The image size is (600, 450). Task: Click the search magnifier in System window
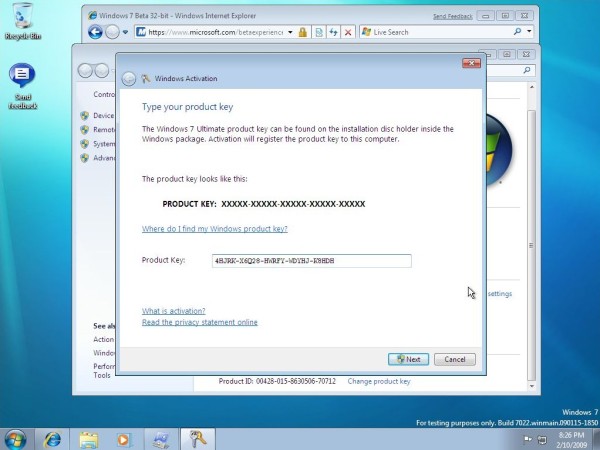[x=527, y=70]
